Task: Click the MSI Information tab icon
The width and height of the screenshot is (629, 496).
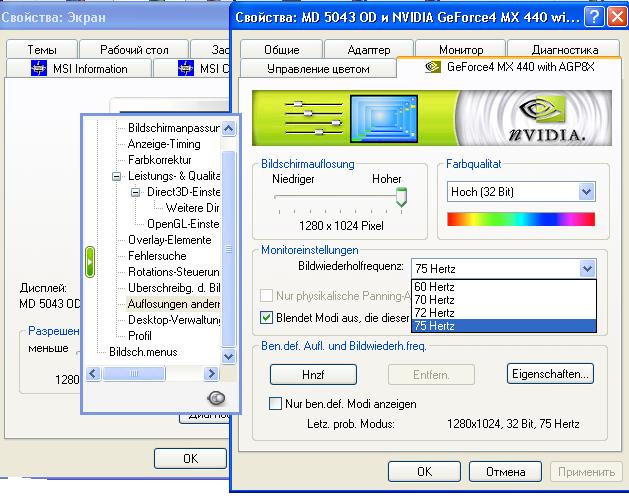Action: point(39,68)
